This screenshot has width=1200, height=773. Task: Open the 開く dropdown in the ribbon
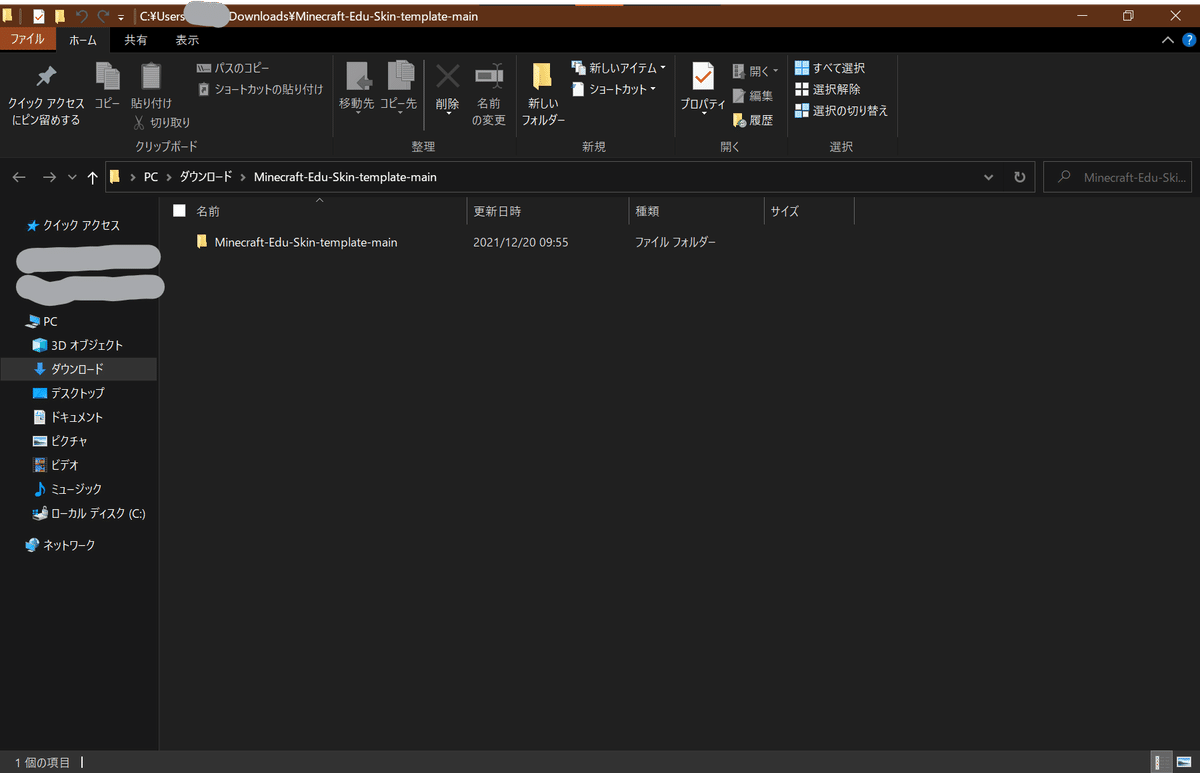[x=756, y=71]
